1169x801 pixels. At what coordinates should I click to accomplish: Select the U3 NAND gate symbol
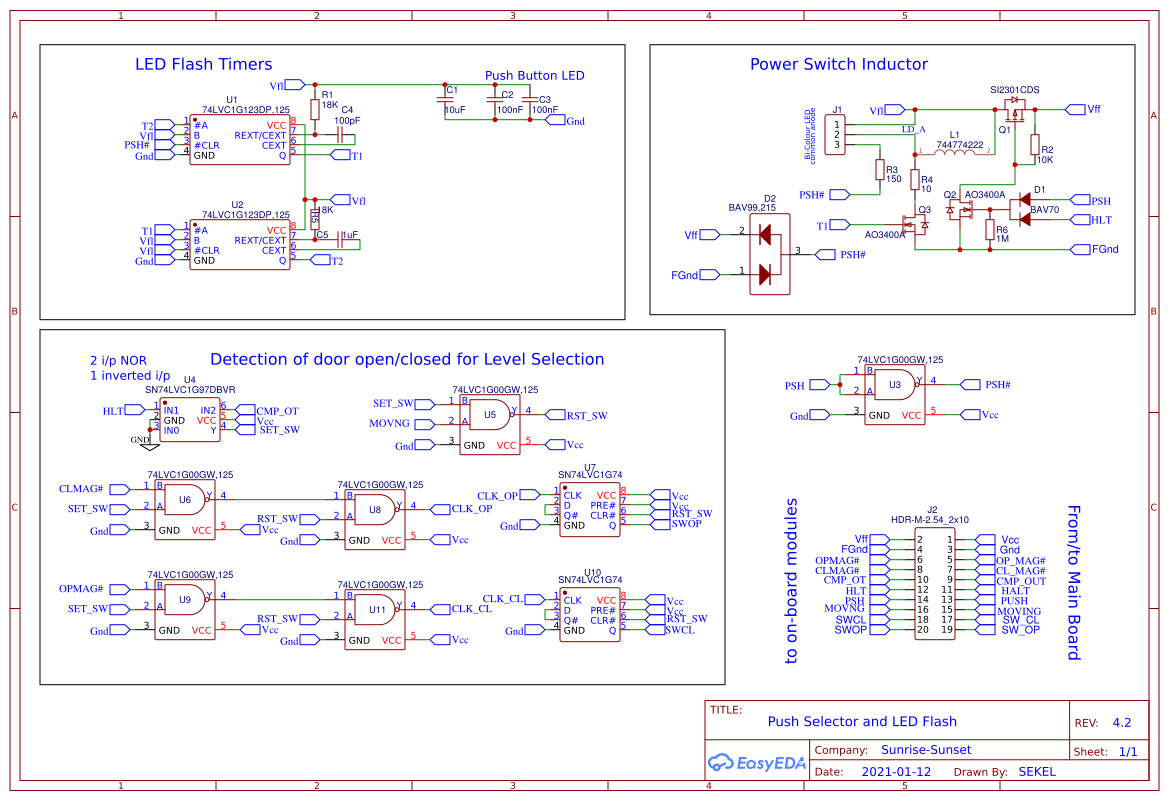coord(895,395)
